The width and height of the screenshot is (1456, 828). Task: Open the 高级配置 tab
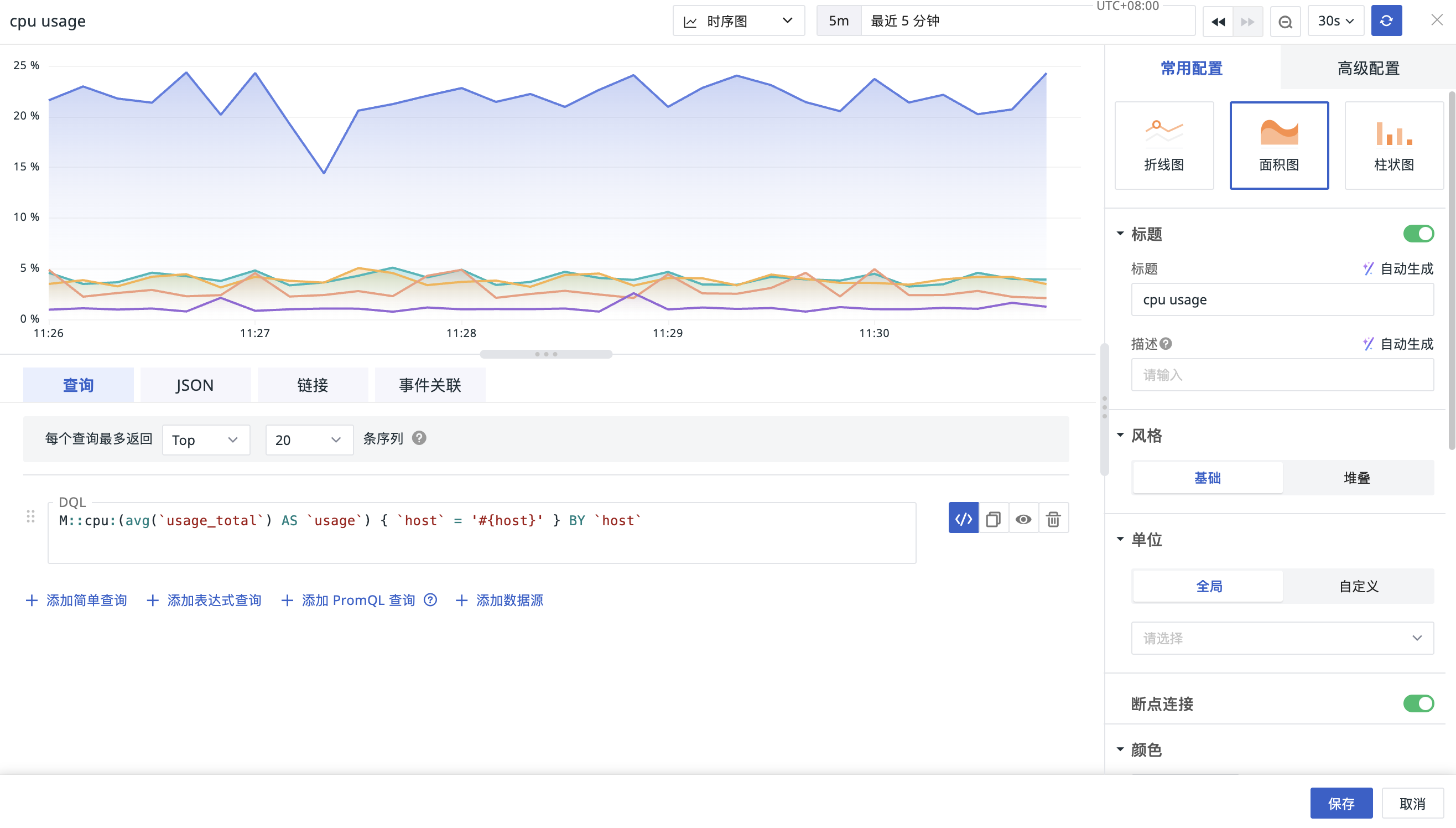click(x=1367, y=68)
